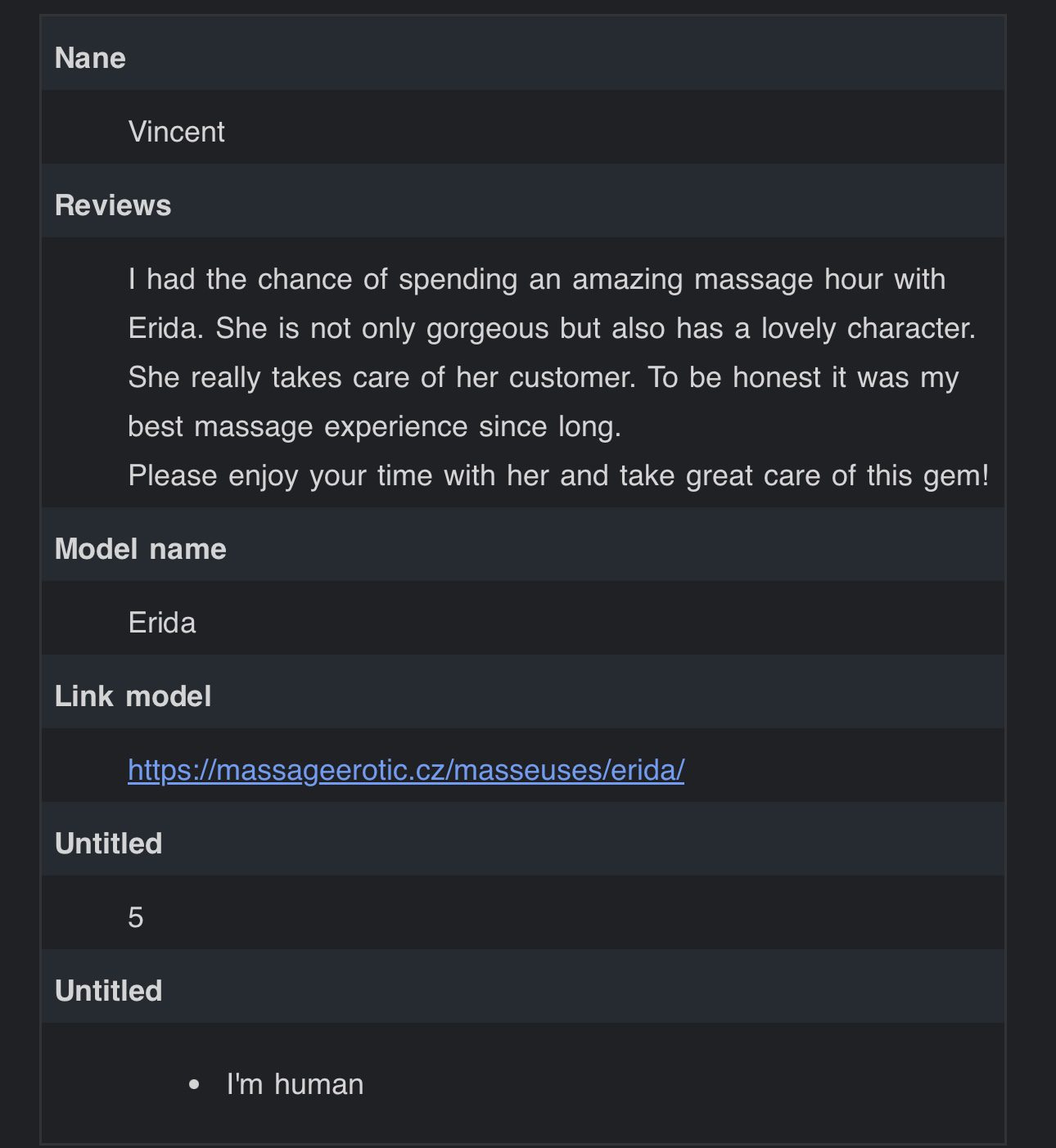
Task: Open the massageerotic.cz Erida link
Action: pyautogui.click(x=406, y=770)
